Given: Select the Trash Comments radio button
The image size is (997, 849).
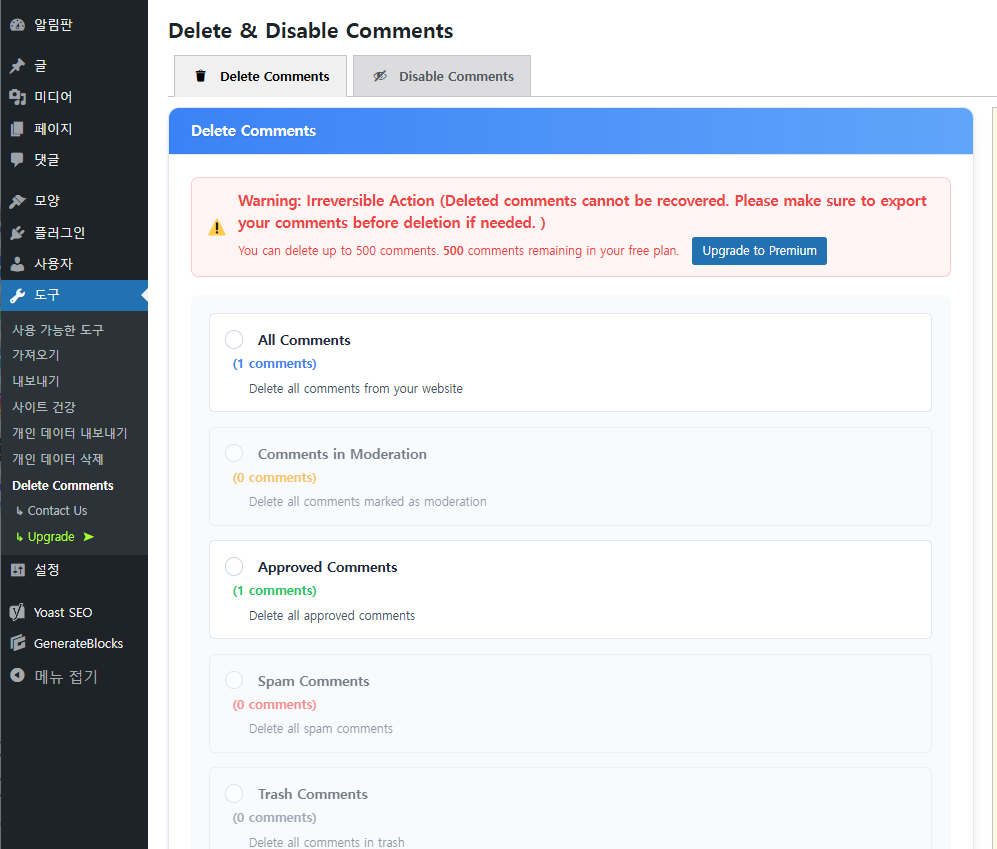Looking at the screenshot, I should pos(234,794).
